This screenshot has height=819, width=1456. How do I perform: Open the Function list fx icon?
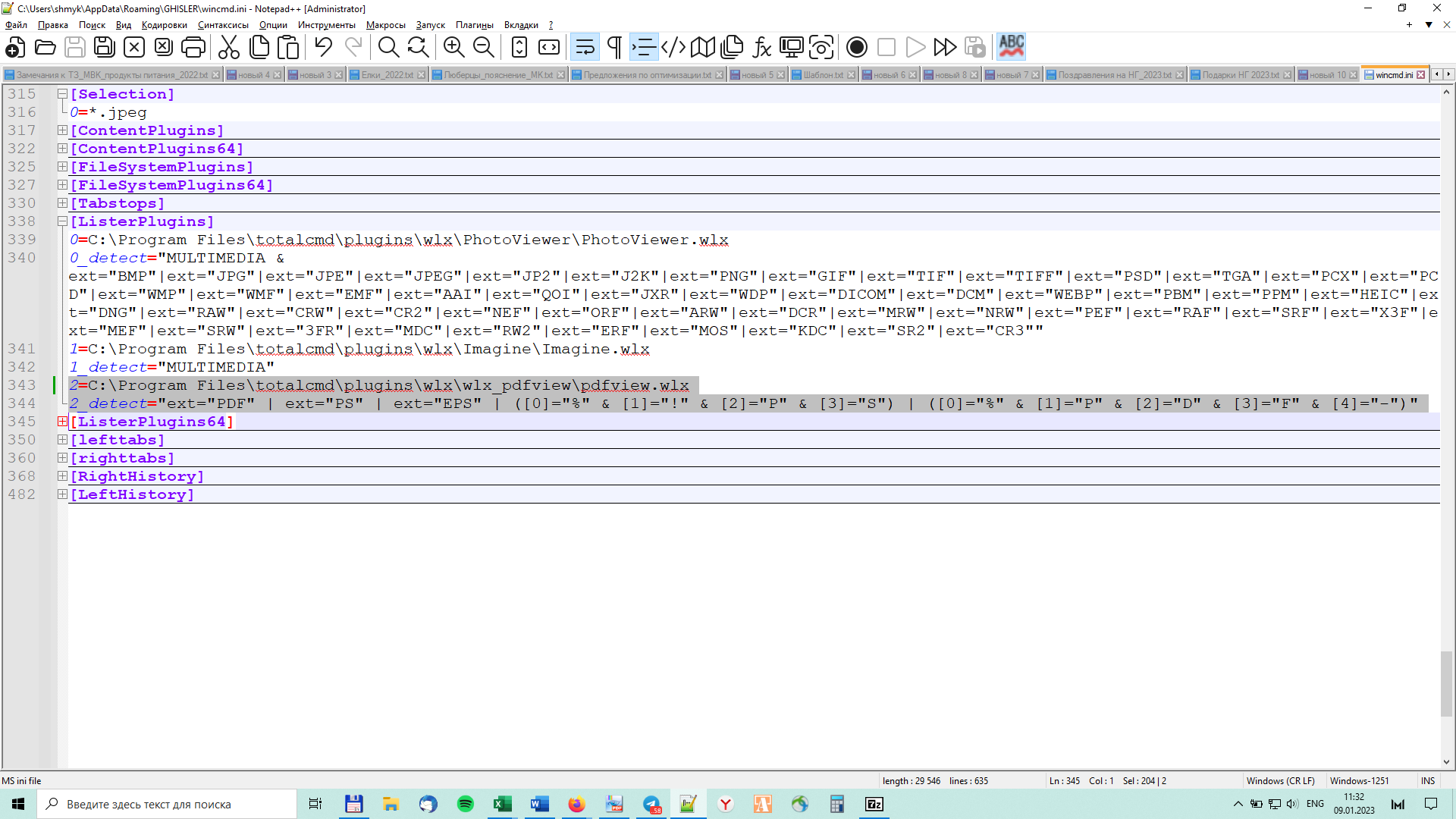761,47
